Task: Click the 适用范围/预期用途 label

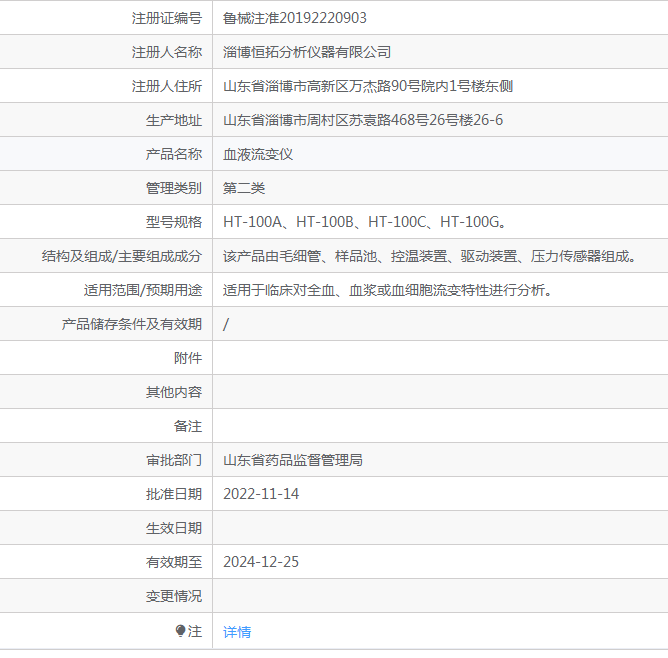Action: (143, 290)
